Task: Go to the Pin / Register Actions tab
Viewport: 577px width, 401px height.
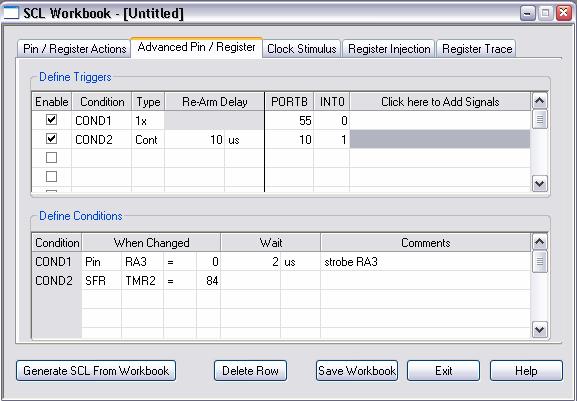Action: [x=74, y=49]
